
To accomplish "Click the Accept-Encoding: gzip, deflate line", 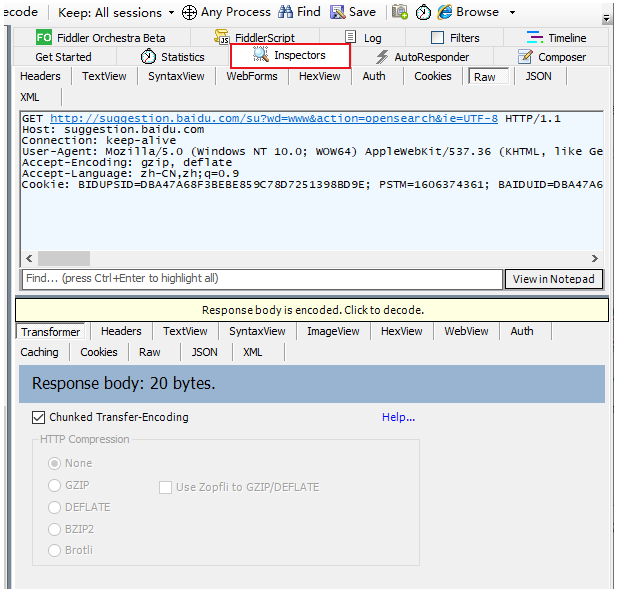I will (127, 162).
